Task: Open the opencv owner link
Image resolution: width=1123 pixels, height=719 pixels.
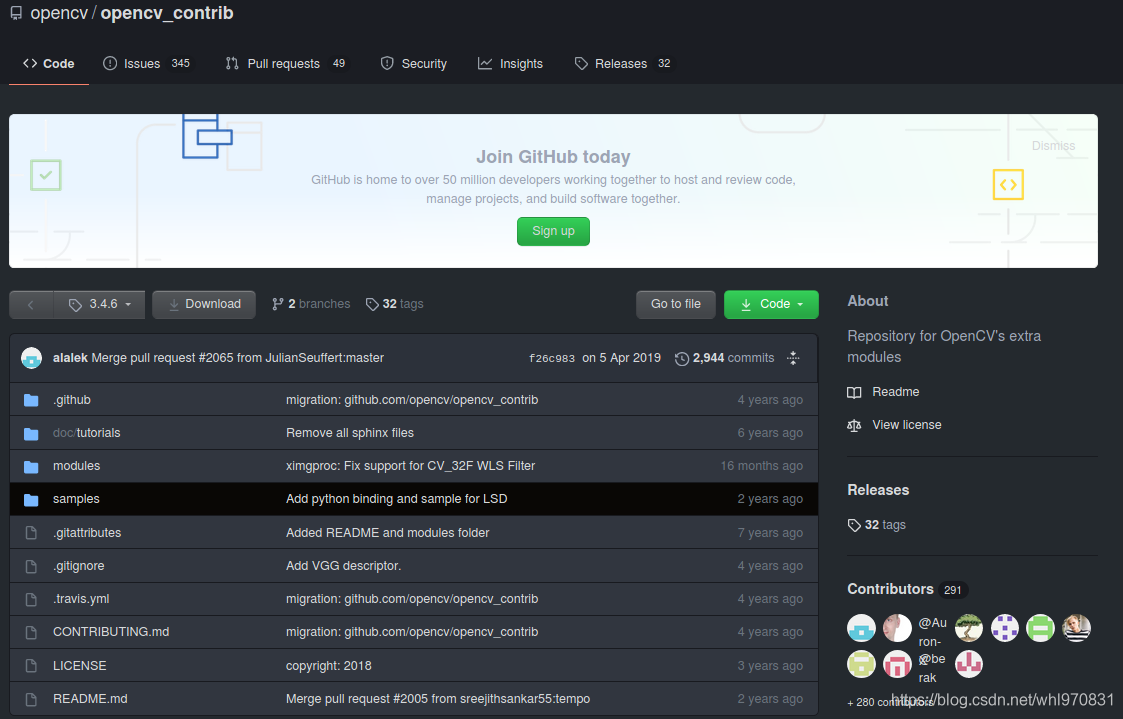Action: 59,13
